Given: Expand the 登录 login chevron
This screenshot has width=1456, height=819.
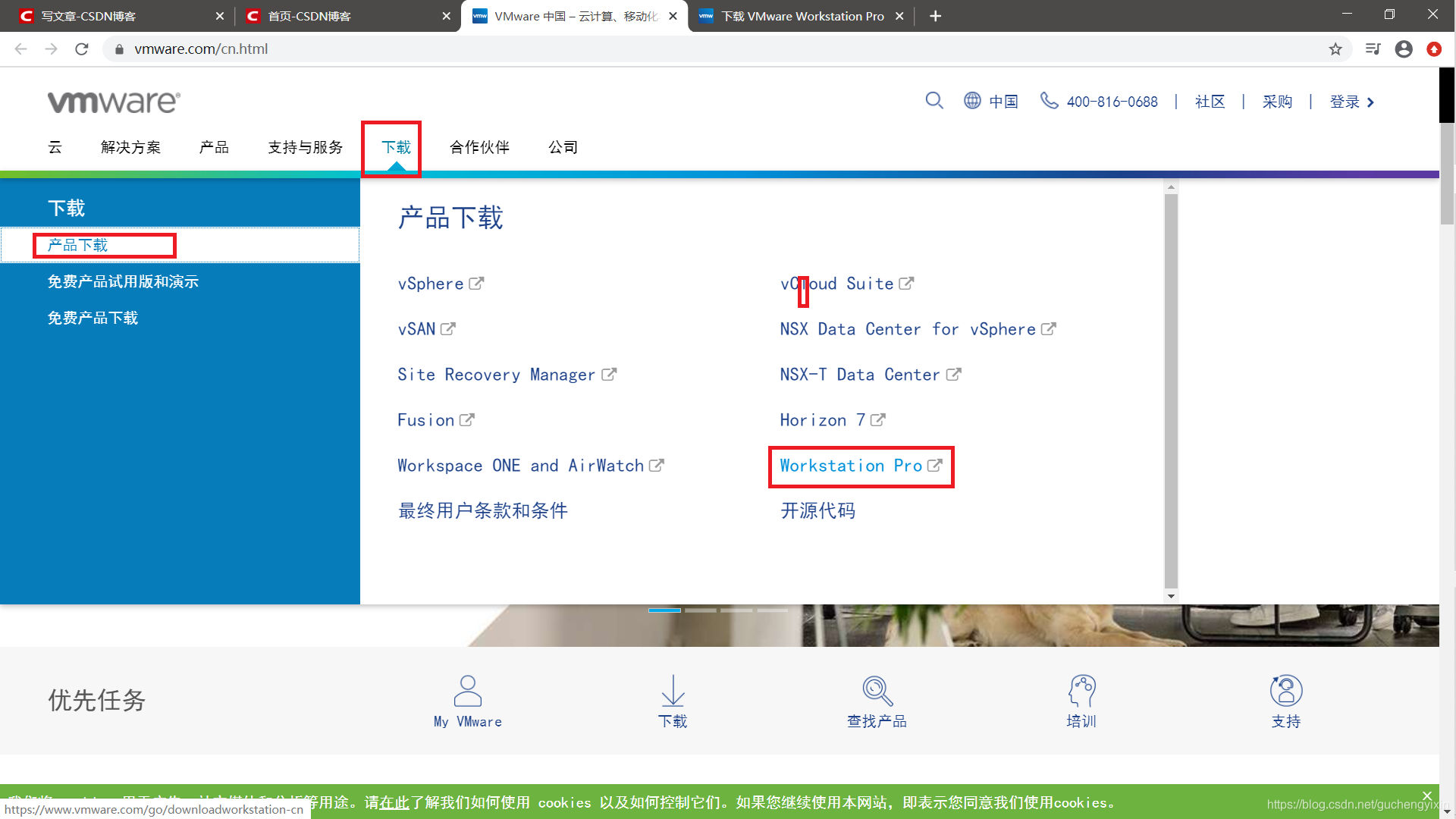Looking at the screenshot, I should [x=1370, y=102].
